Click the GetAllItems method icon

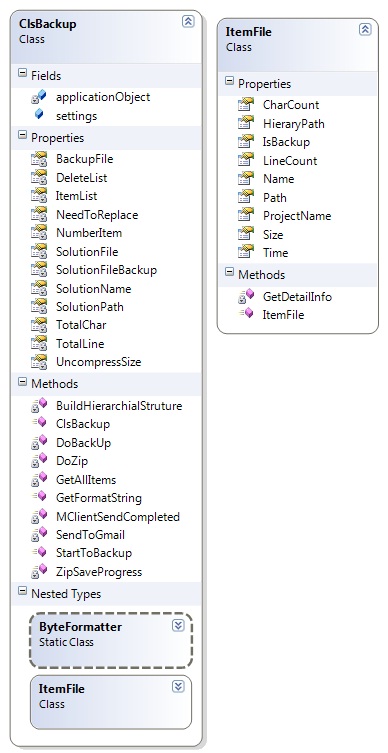(x=39, y=479)
